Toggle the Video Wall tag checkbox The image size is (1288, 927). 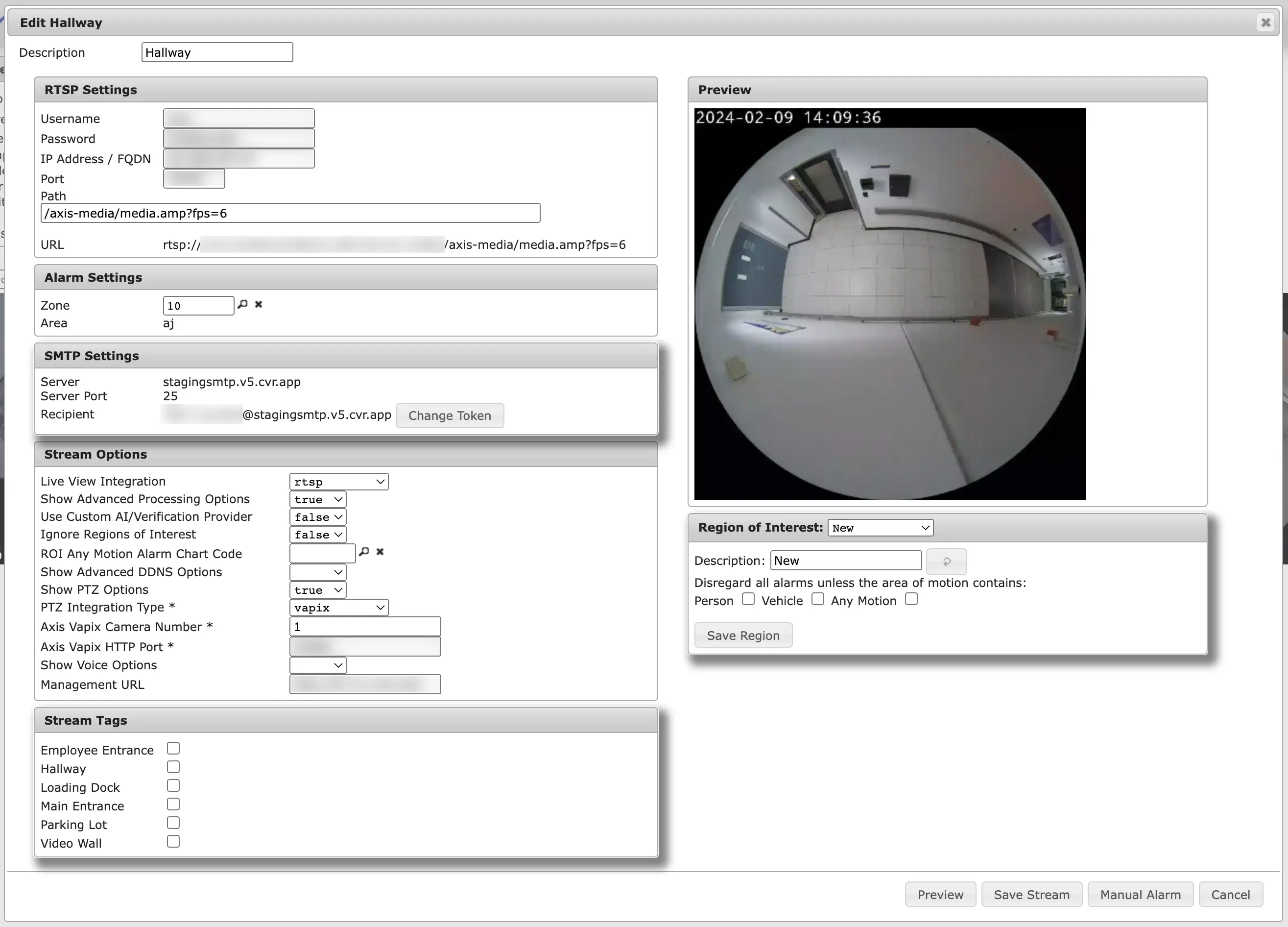(x=173, y=842)
